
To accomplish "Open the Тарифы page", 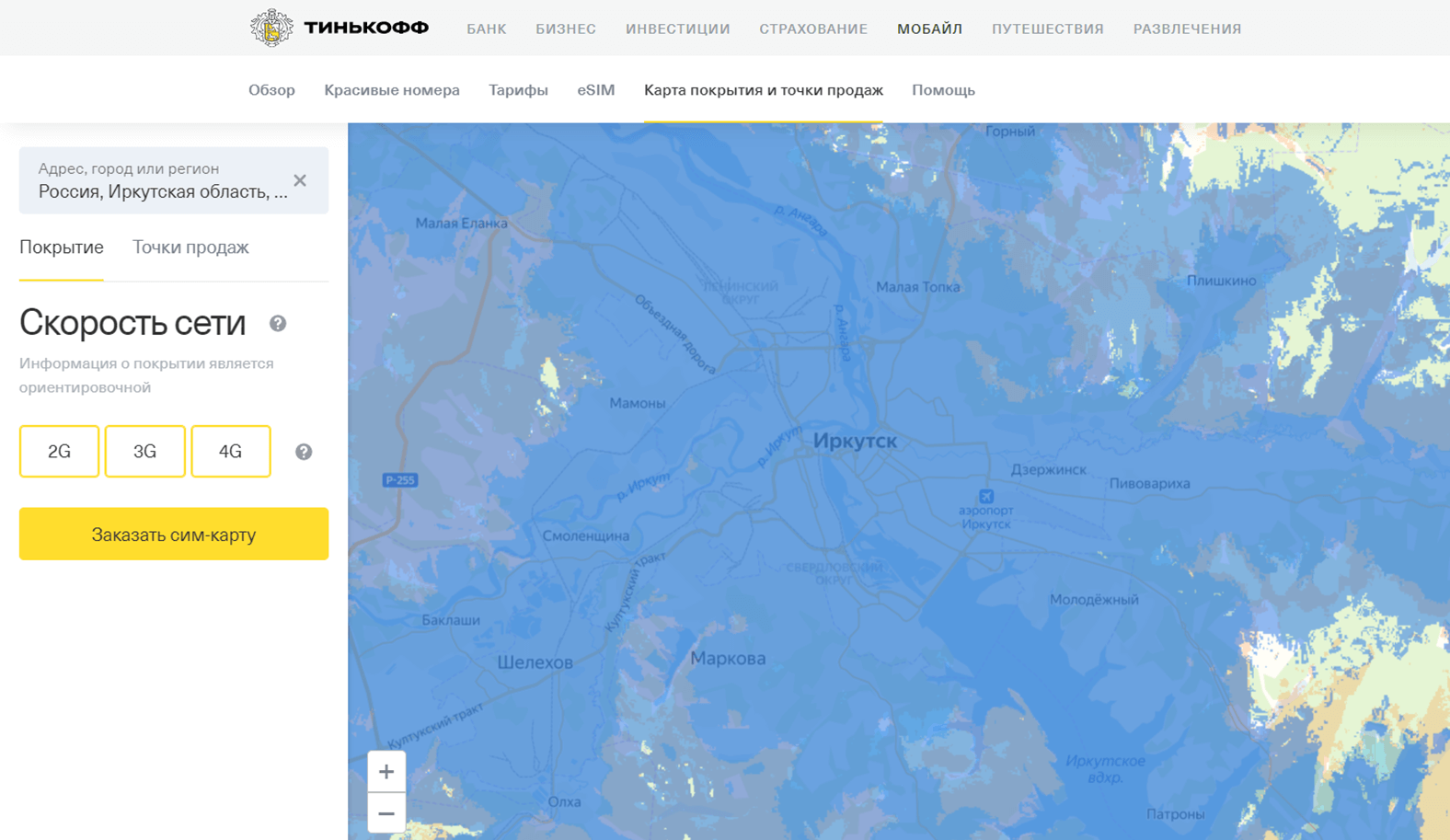I will [518, 90].
